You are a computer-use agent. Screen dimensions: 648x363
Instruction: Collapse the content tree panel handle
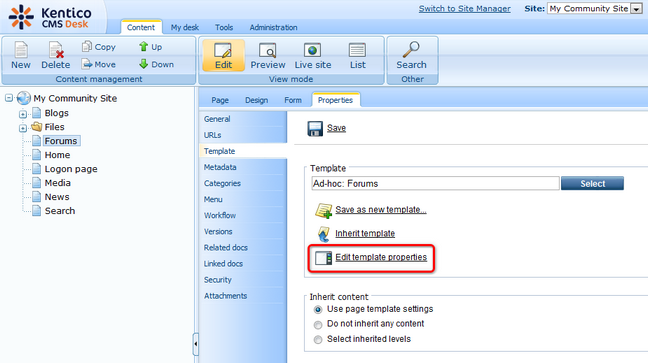point(195,344)
